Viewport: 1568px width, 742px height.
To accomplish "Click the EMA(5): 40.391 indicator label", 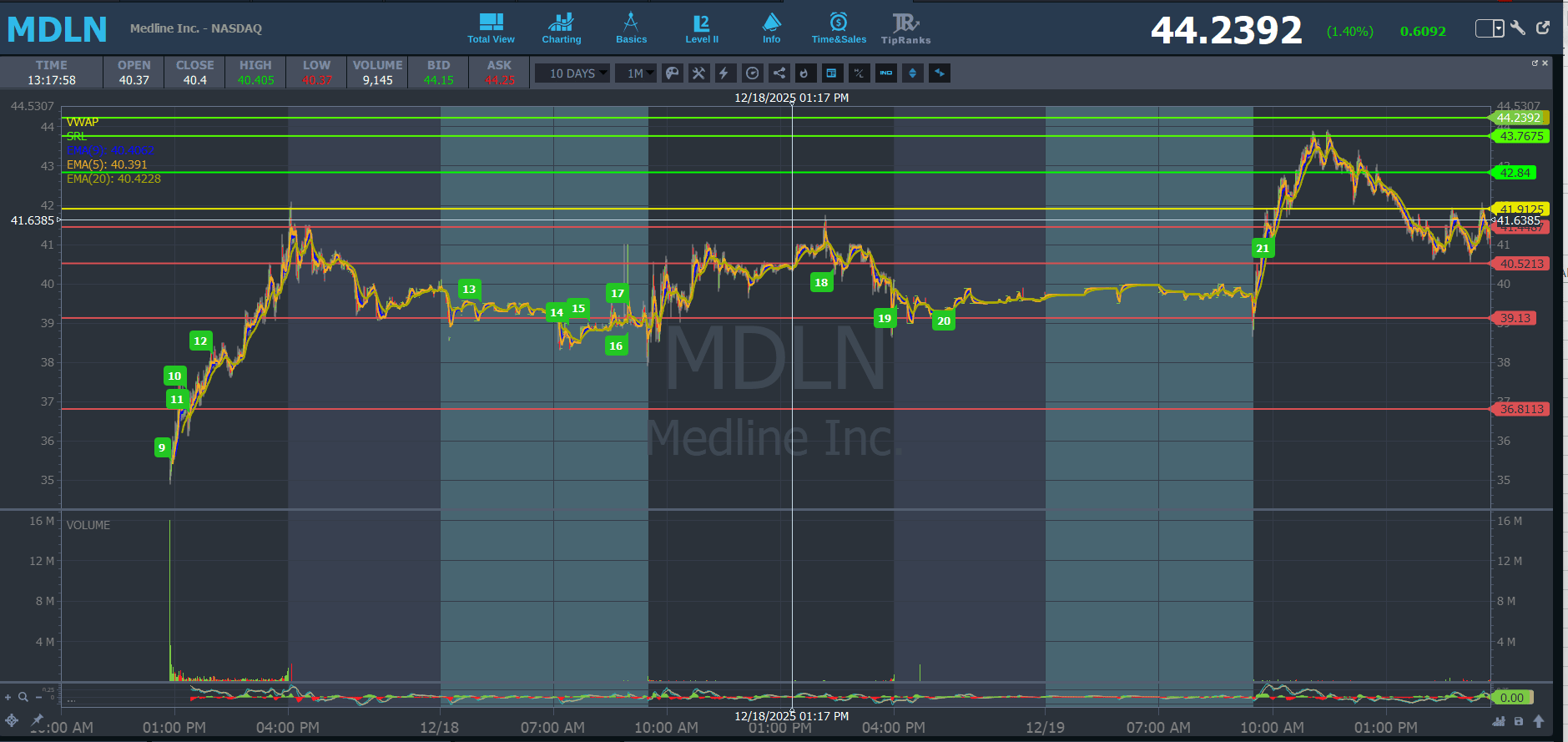I will (107, 164).
